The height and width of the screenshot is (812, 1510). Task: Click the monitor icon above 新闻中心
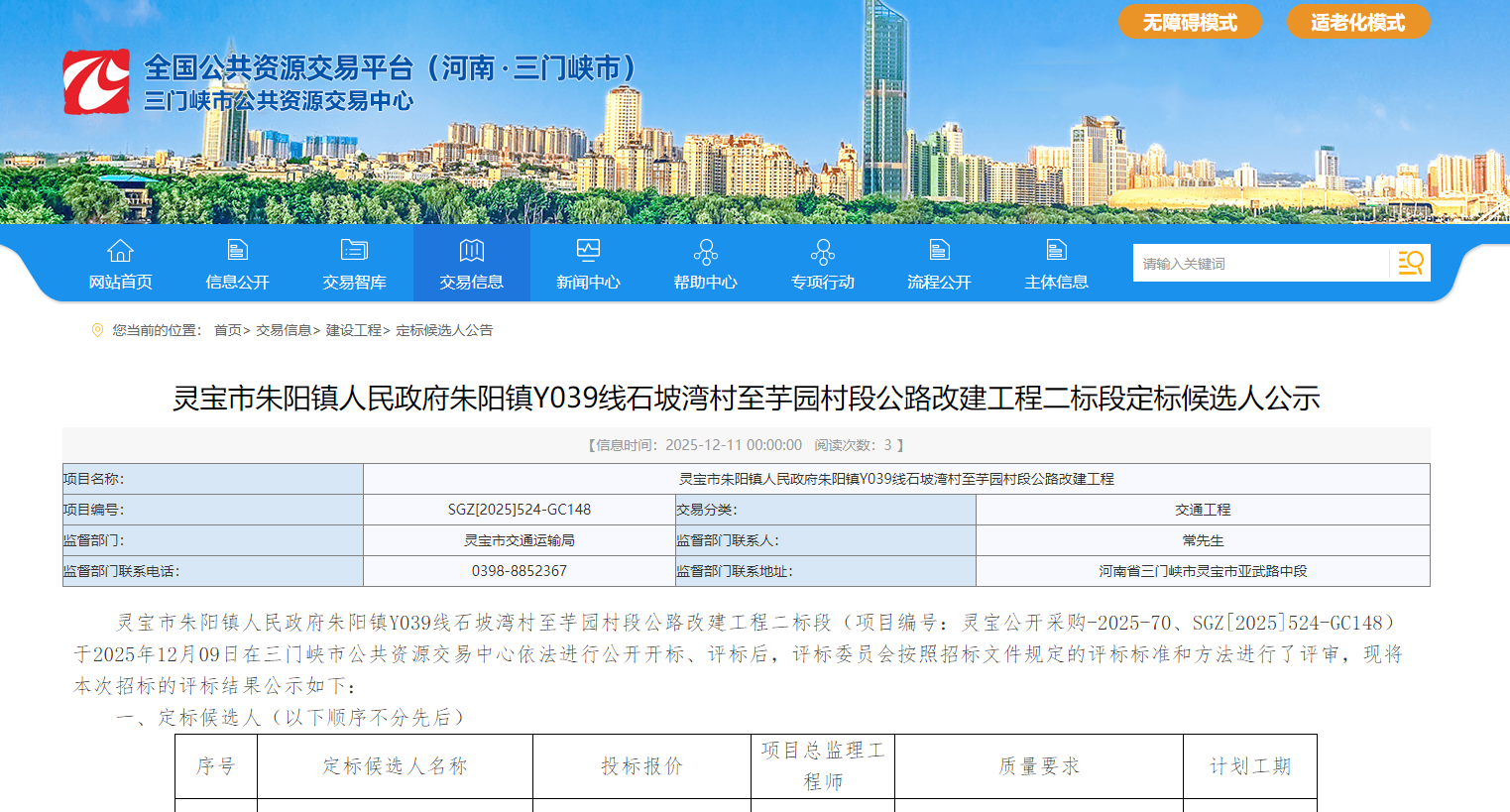[588, 250]
